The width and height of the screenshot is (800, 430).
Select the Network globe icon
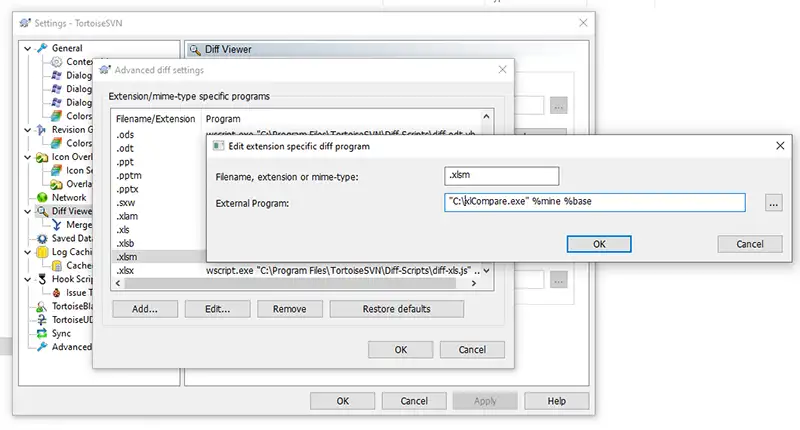pos(42,197)
